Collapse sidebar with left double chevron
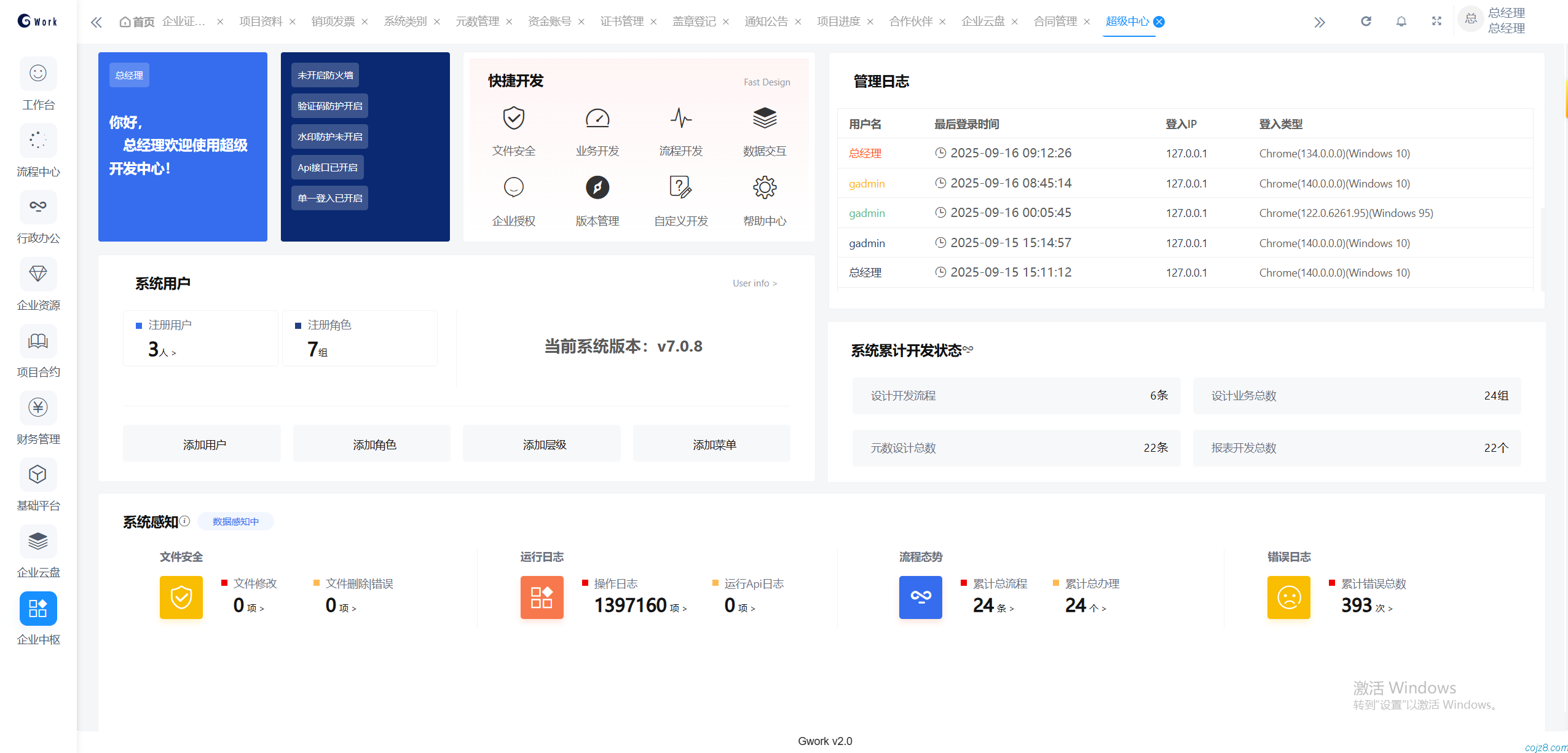 pos(96,23)
